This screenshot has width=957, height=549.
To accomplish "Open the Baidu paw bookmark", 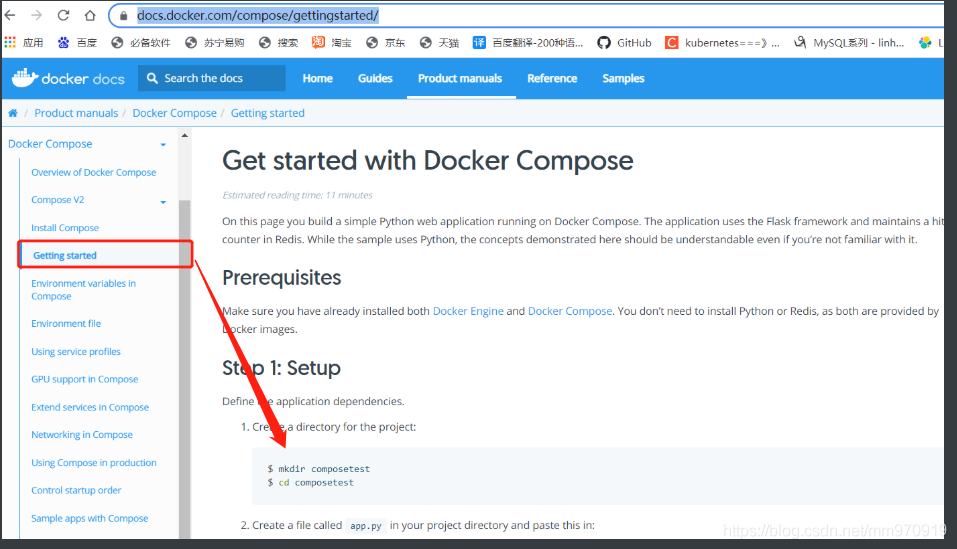I will click(x=77, y=43).
